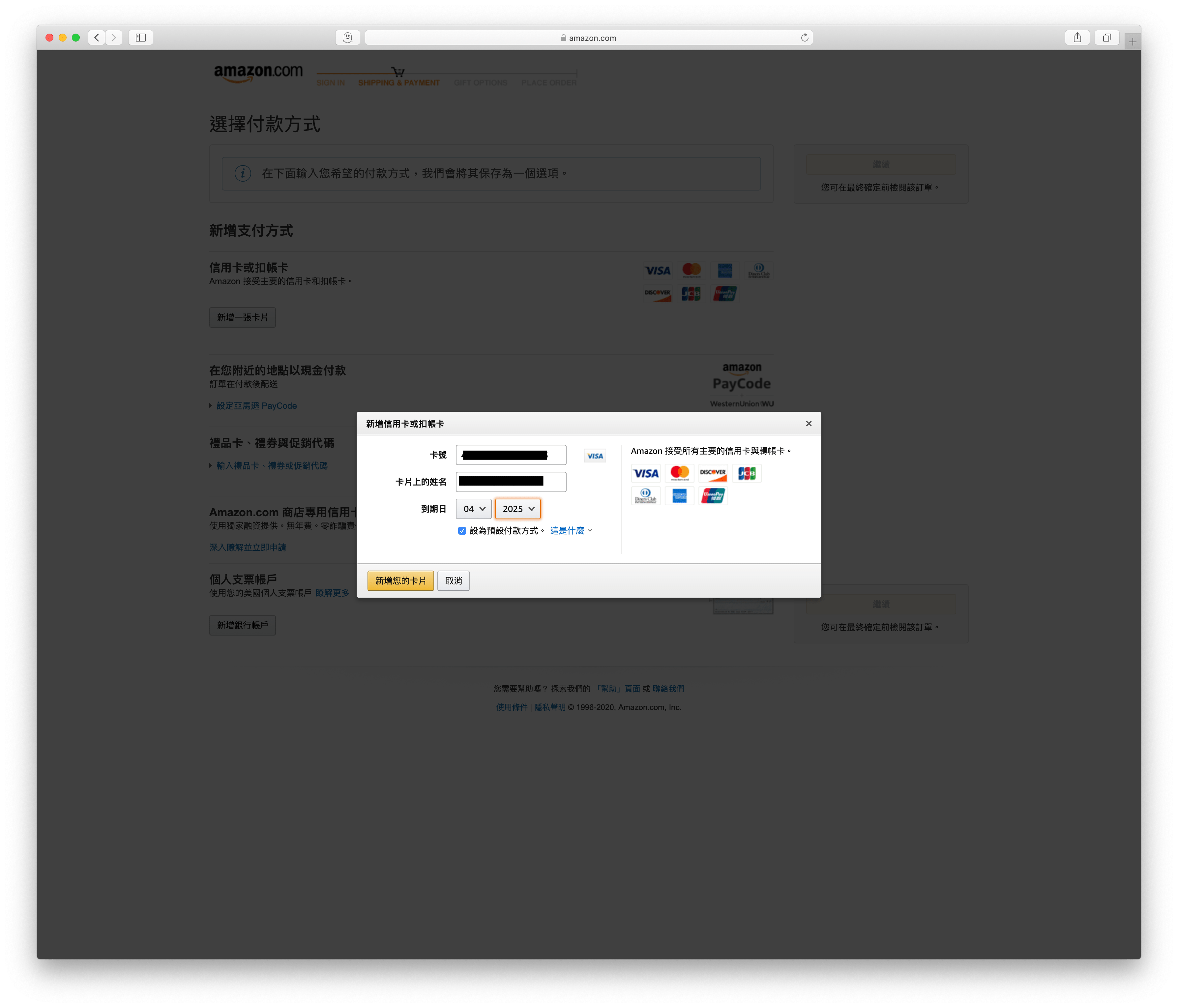Show all tabs overview button

[x=1107, y=38]
